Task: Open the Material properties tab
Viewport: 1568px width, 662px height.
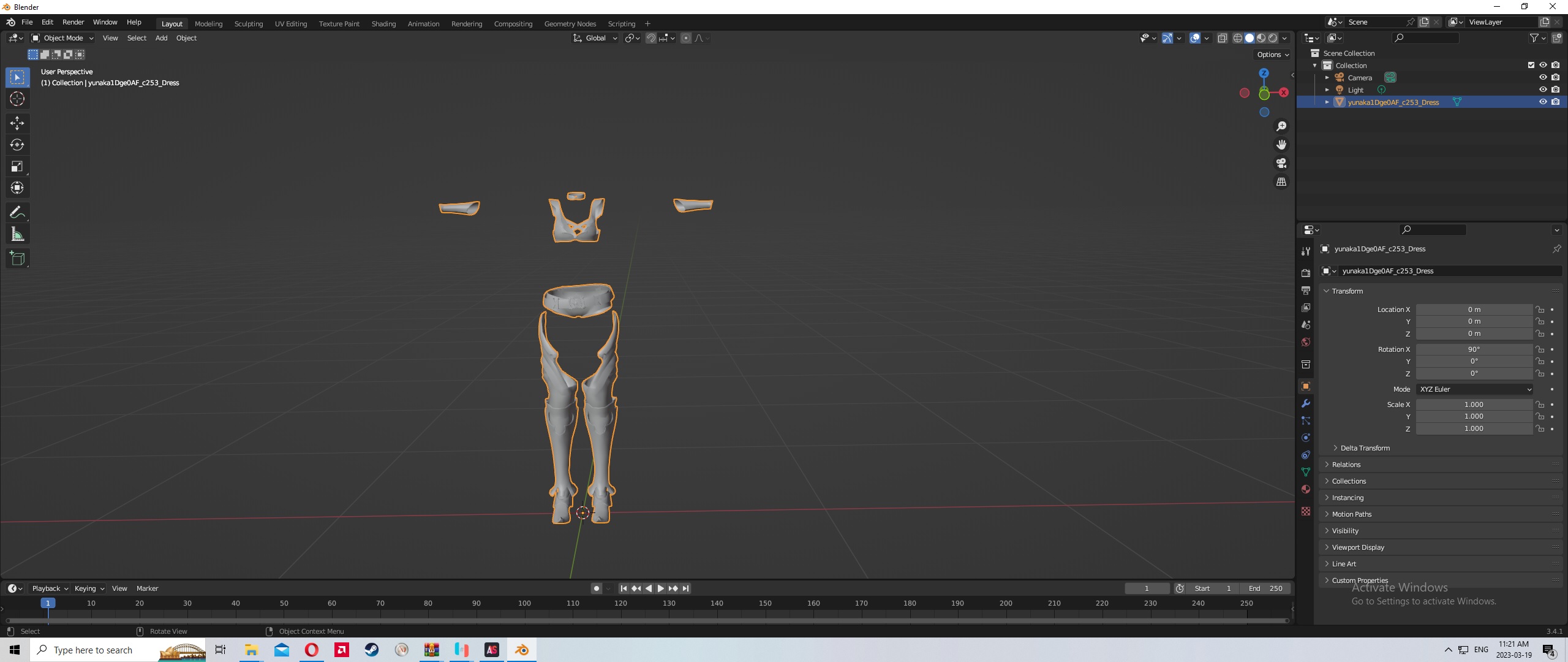Action: 1306,489
